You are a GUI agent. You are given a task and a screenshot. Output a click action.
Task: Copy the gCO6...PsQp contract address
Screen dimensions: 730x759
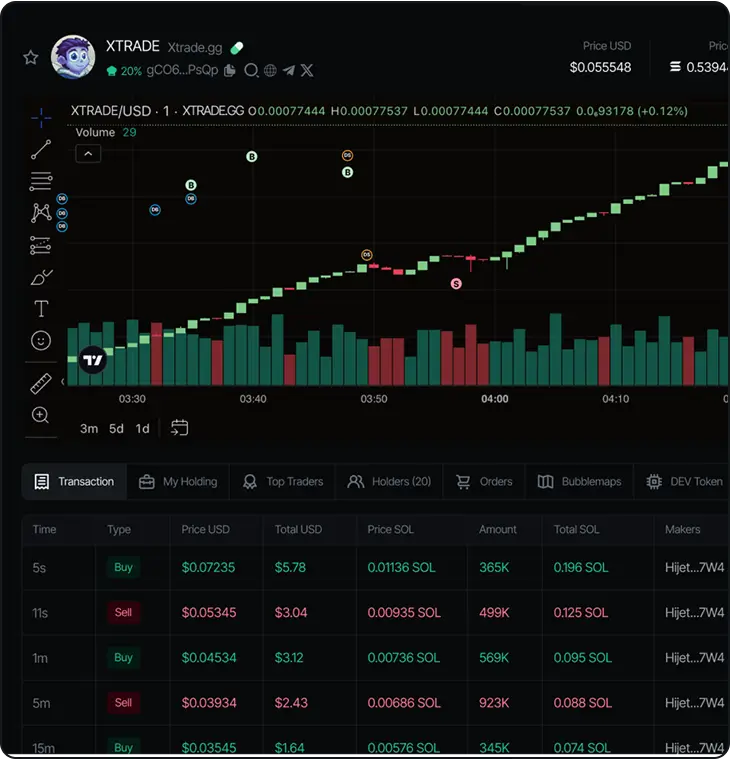230,71
